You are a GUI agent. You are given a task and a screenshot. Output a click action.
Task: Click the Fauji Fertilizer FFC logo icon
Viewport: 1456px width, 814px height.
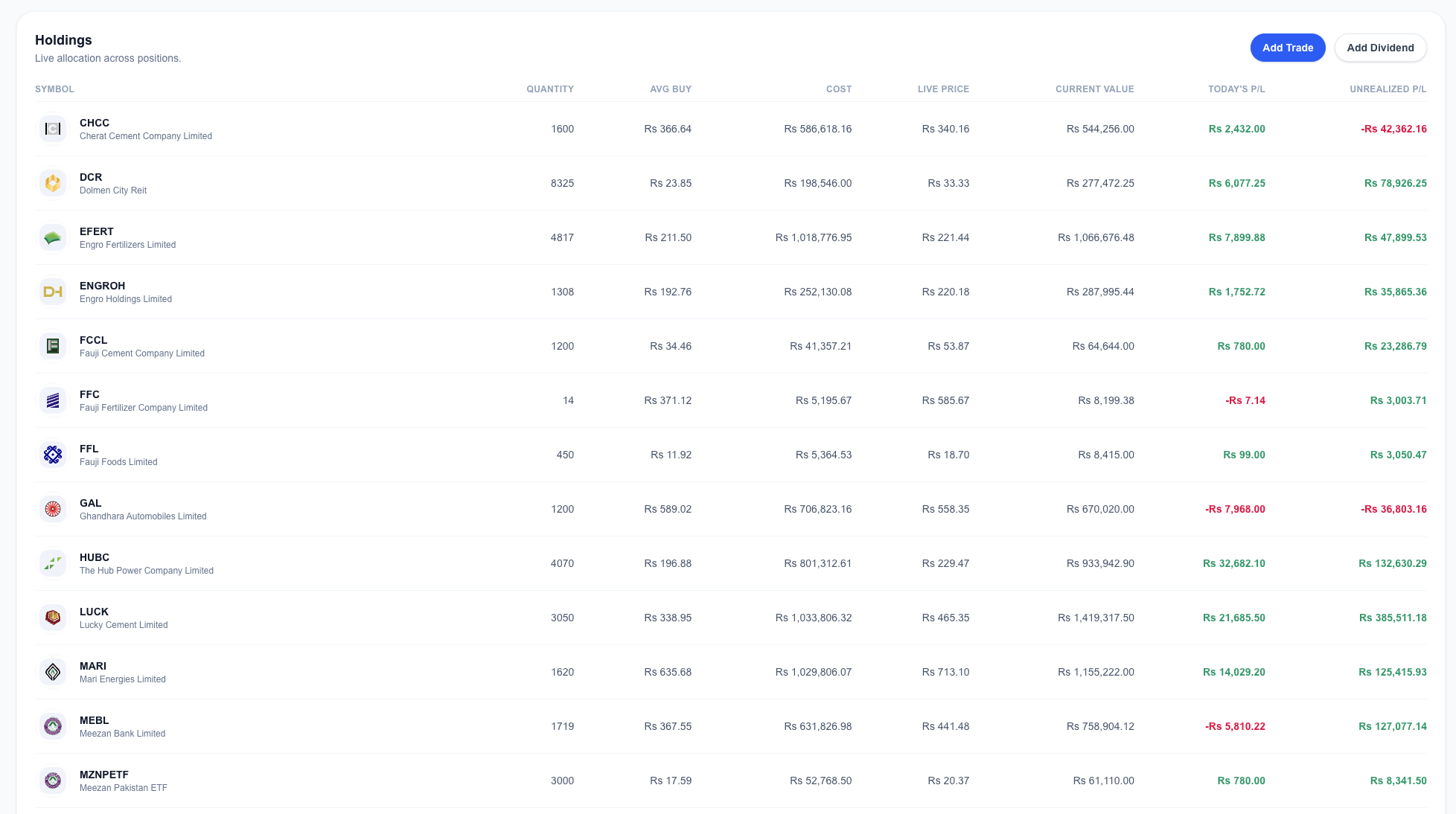[x=53, y=400]
